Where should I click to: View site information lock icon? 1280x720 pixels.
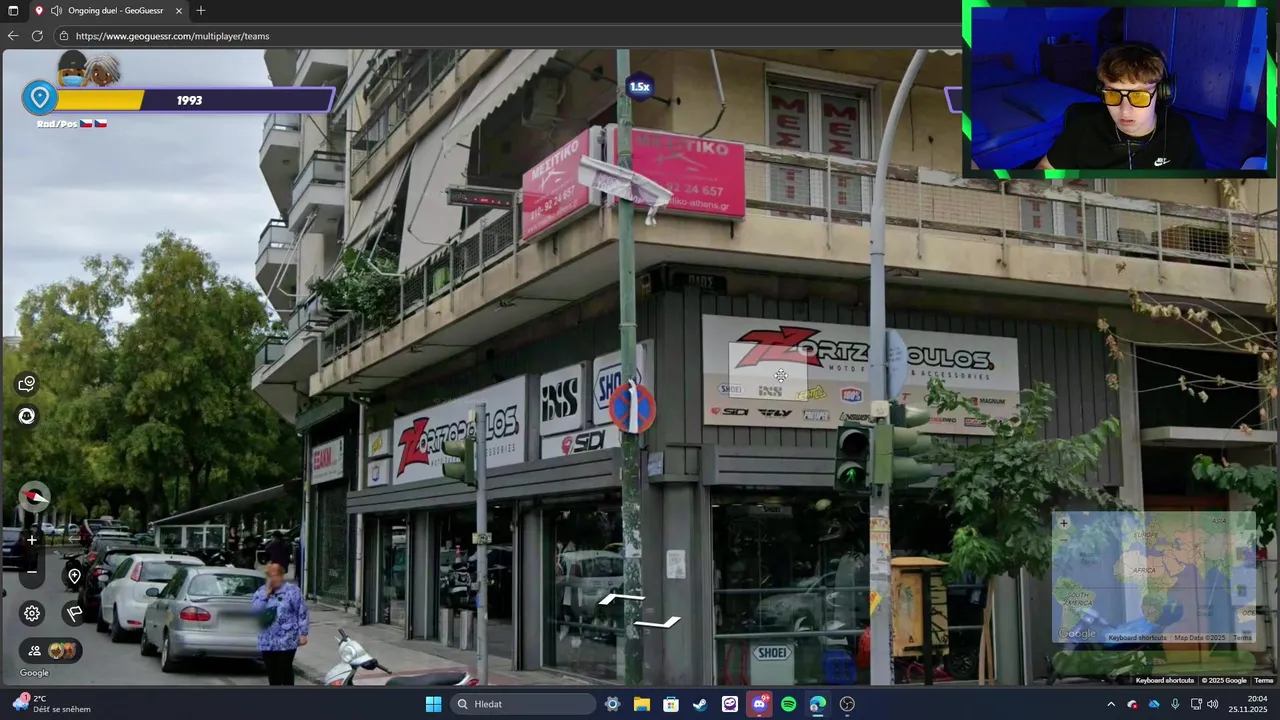(64, 36)
